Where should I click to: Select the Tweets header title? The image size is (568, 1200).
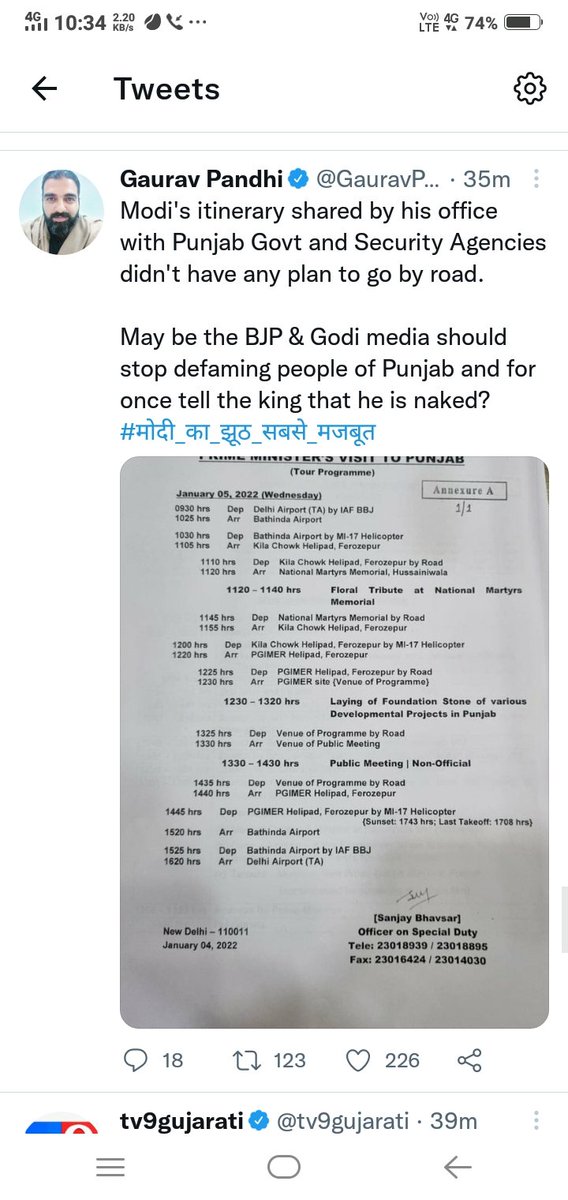coord(167,89)
